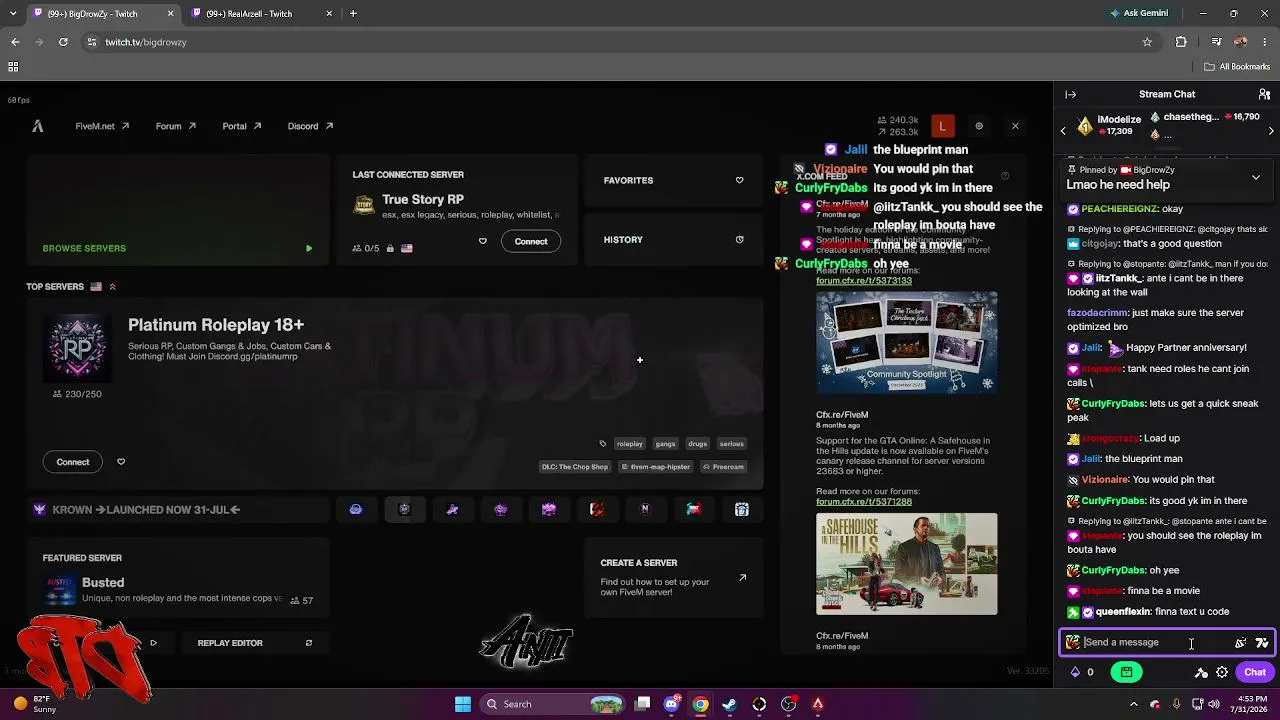
Task: Connect to True Story RP server
Action: (x=531, y=241)
